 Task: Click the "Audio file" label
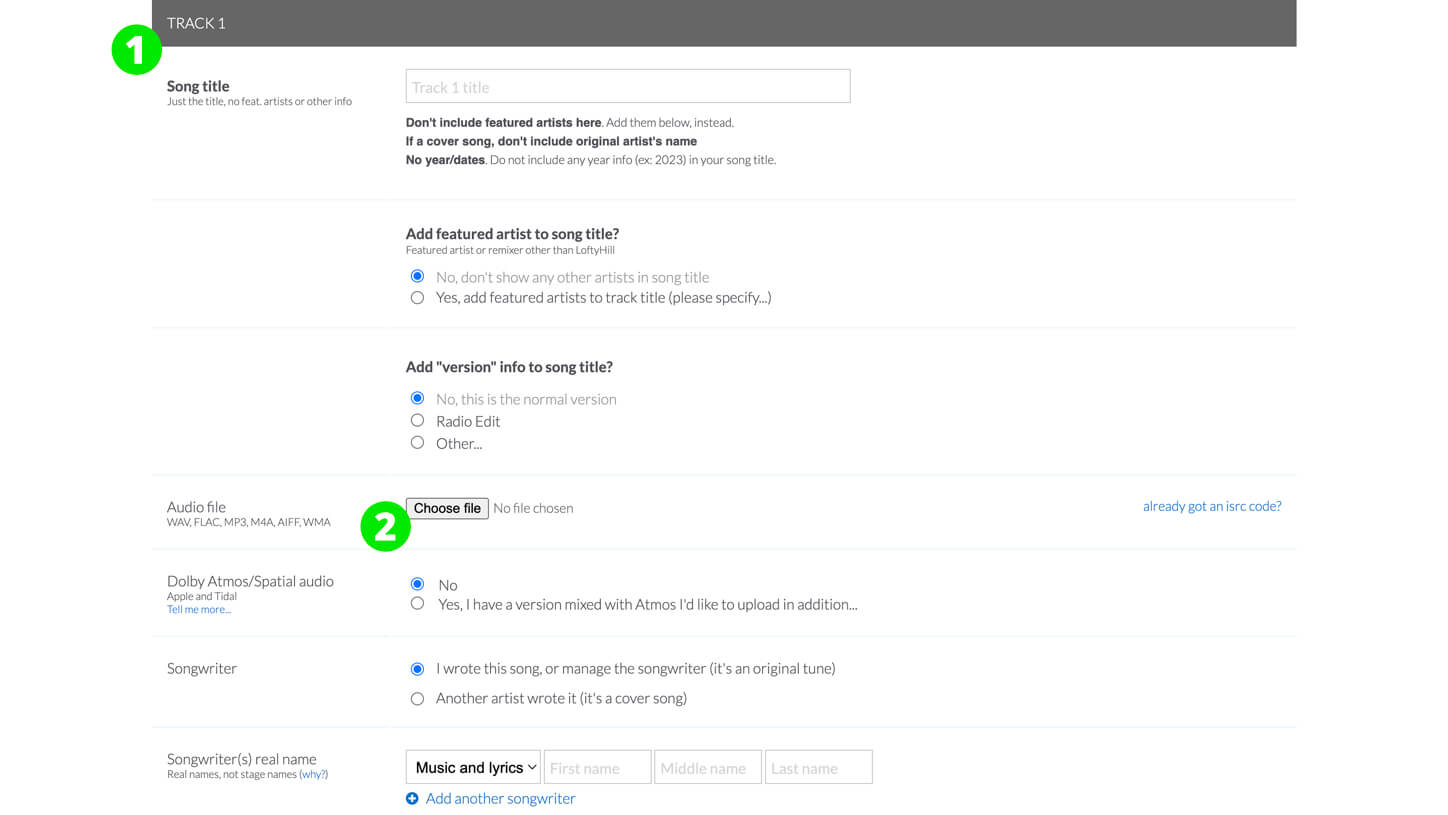click(x=196, y=507)
